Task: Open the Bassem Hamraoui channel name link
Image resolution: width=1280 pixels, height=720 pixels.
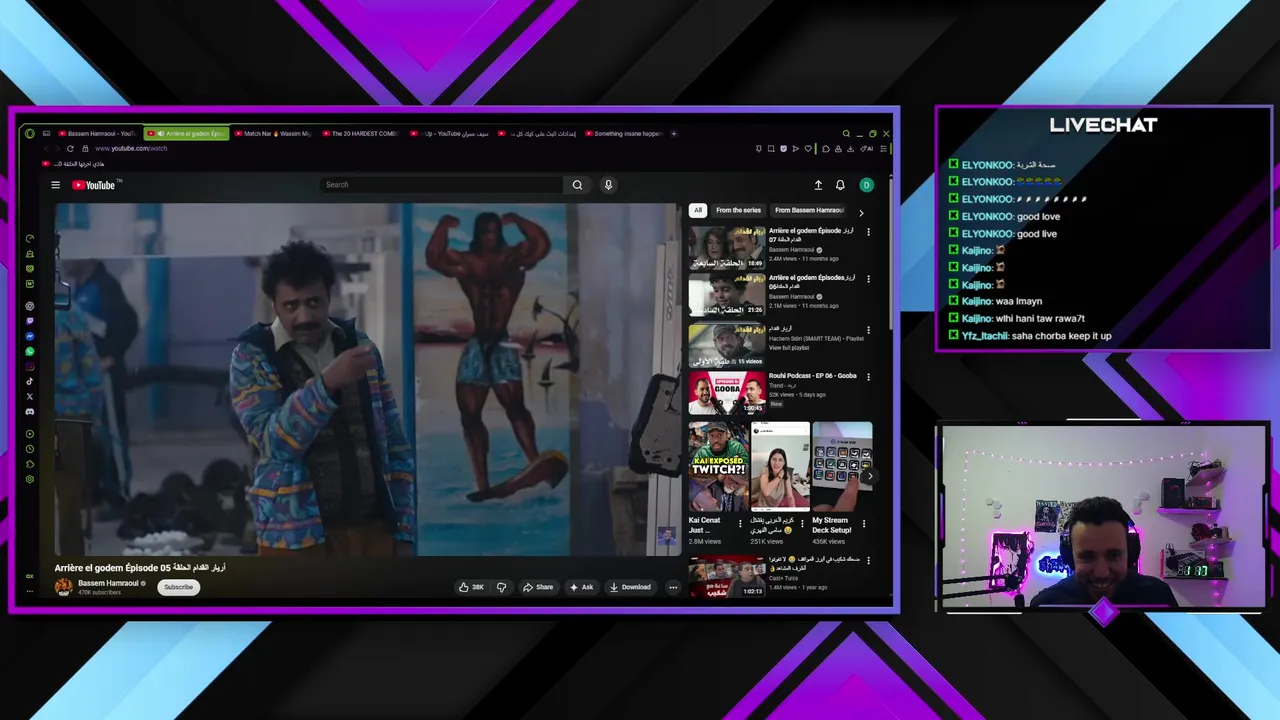Action: tap(109, 583)
